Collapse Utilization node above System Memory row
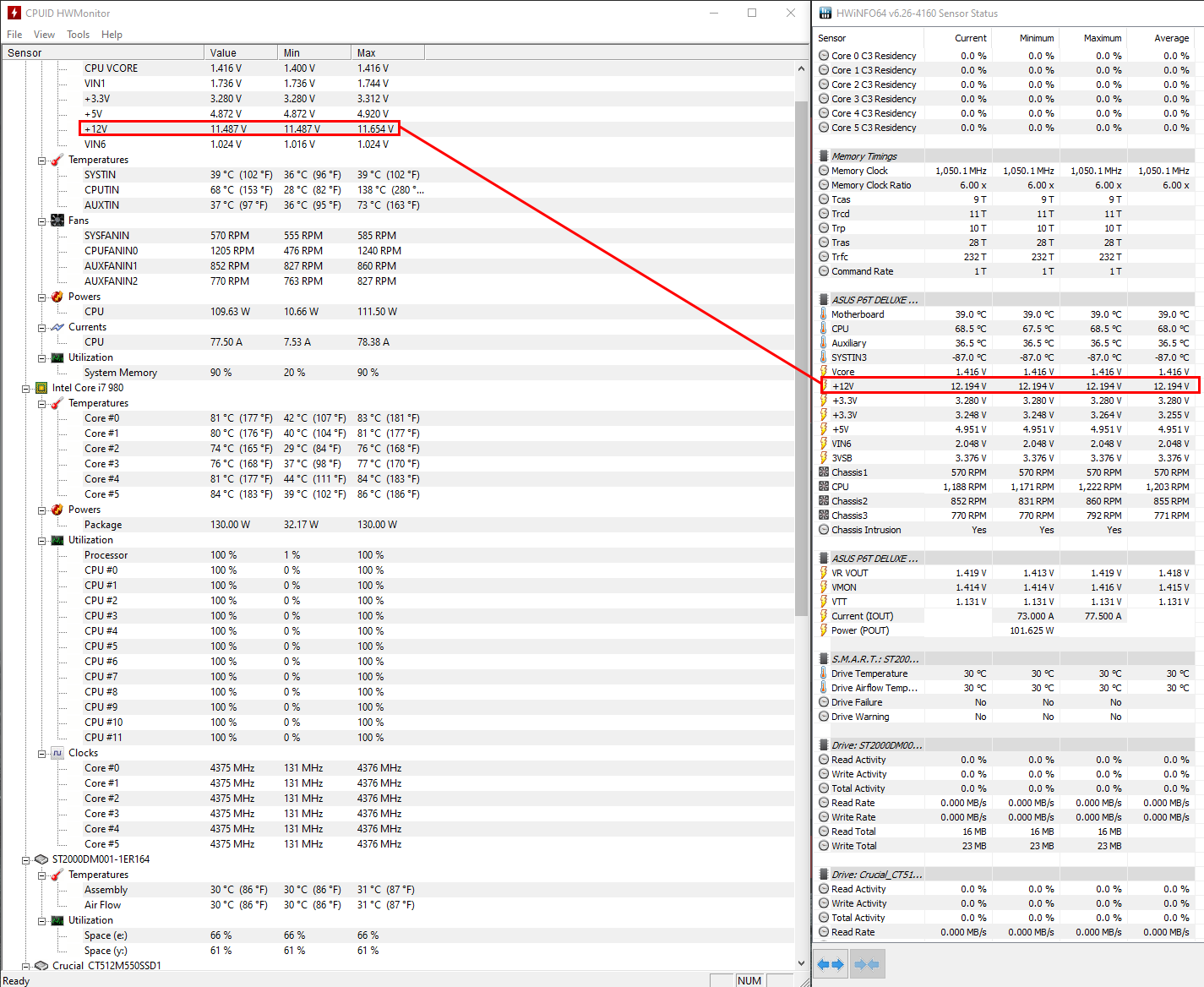This screenshot has width=1204, height=987. pos(41,358)
